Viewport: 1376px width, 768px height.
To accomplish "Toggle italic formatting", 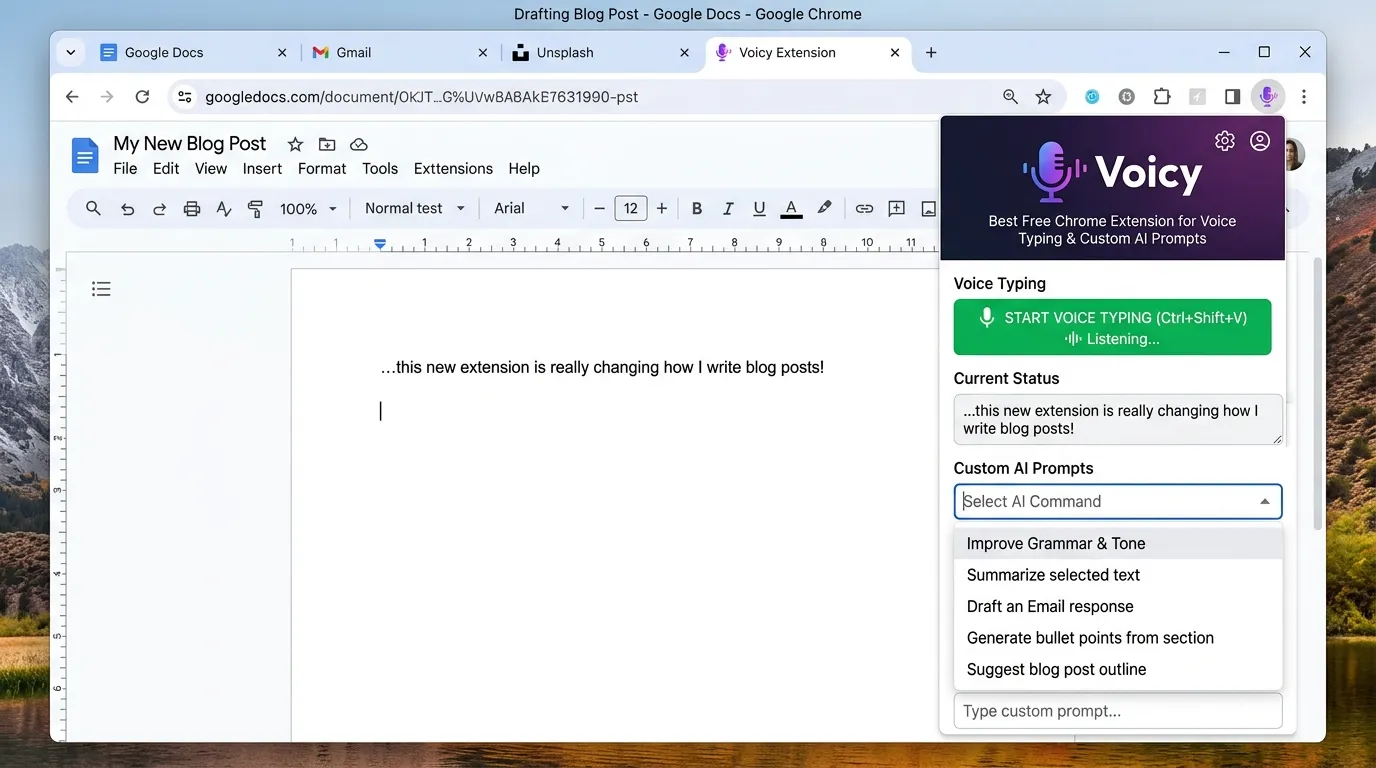I will [x=728, y=208].
